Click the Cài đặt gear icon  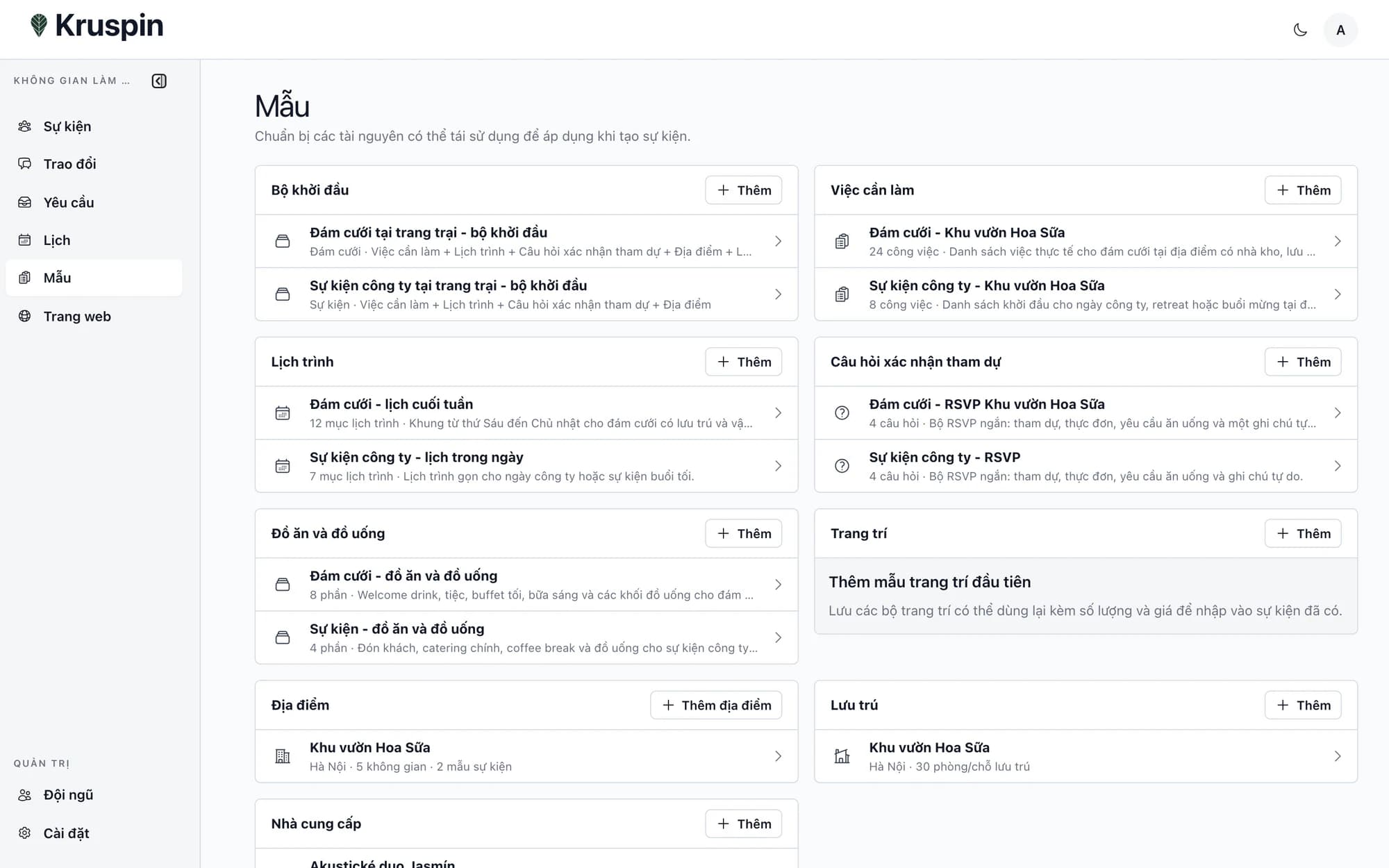24,833
